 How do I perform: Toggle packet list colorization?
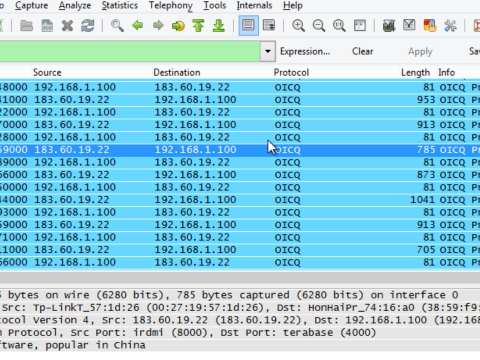tap(248, 26)
